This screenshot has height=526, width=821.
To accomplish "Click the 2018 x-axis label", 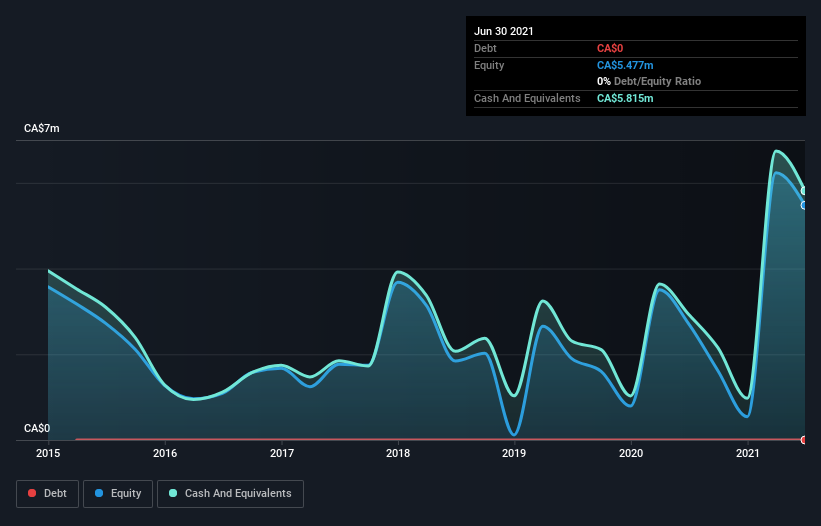I will point(398,453).
